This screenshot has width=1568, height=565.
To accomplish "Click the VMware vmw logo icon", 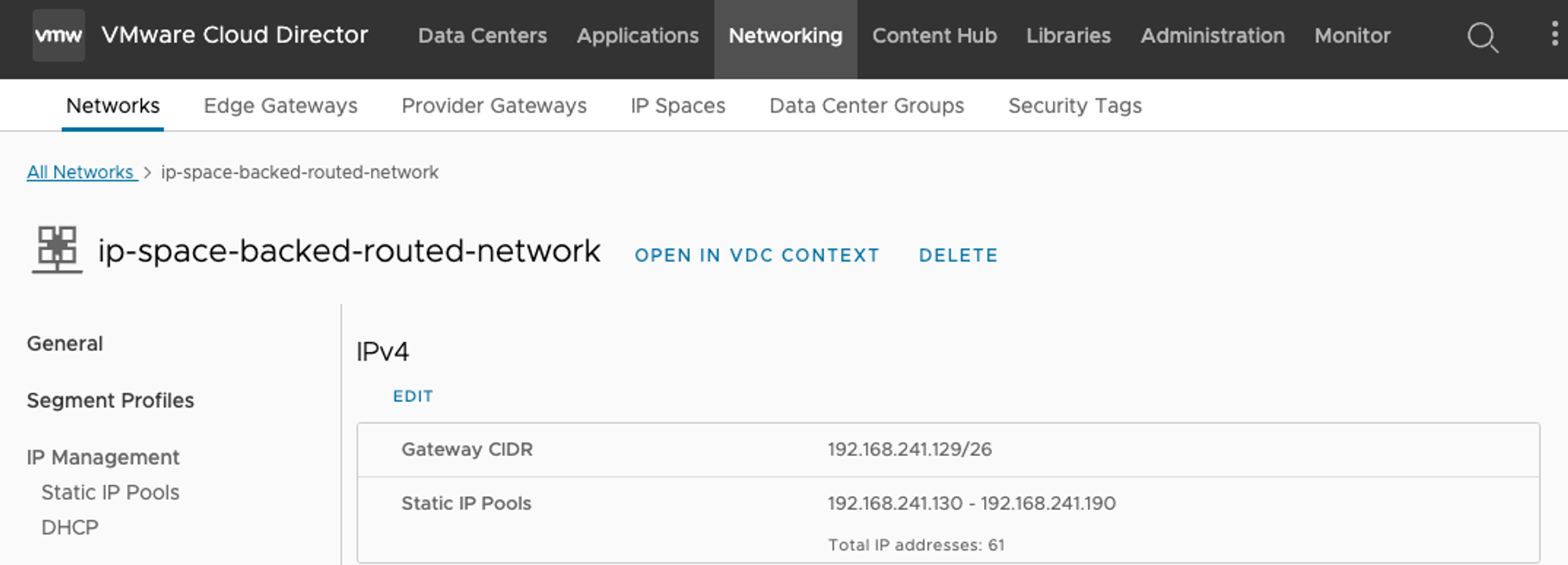I will pos(58,35).
